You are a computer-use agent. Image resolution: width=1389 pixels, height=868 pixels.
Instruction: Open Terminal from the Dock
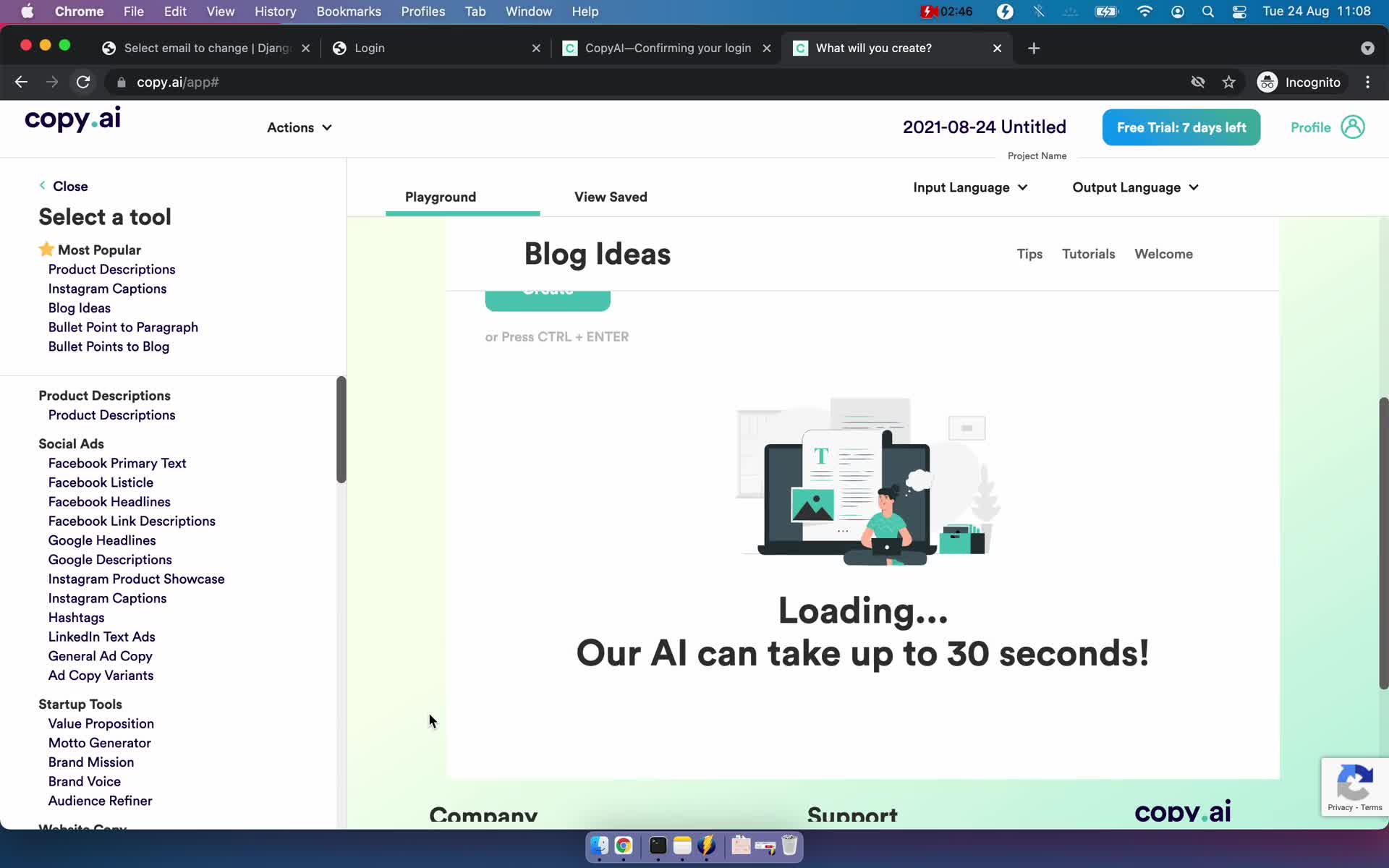658,846
